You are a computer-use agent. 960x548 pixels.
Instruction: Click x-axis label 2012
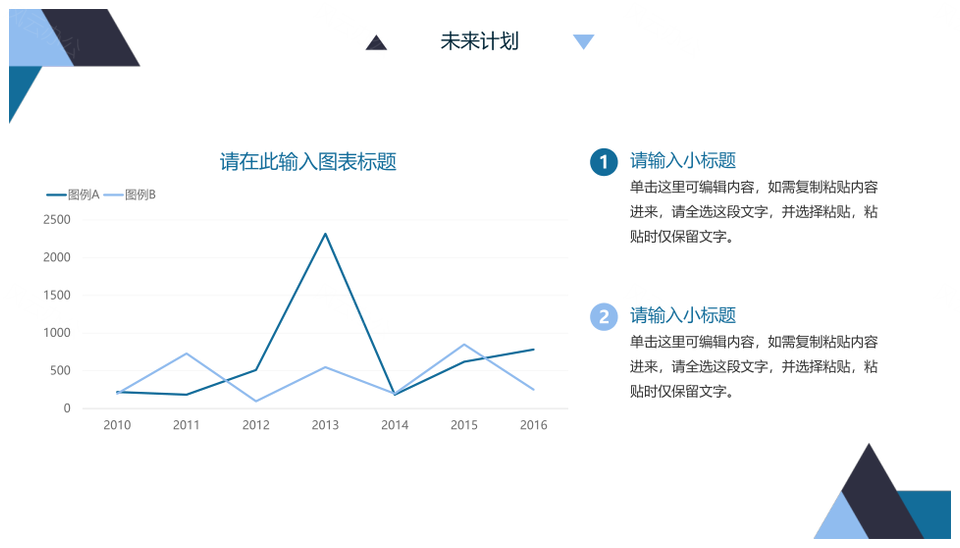coord(256,425)
